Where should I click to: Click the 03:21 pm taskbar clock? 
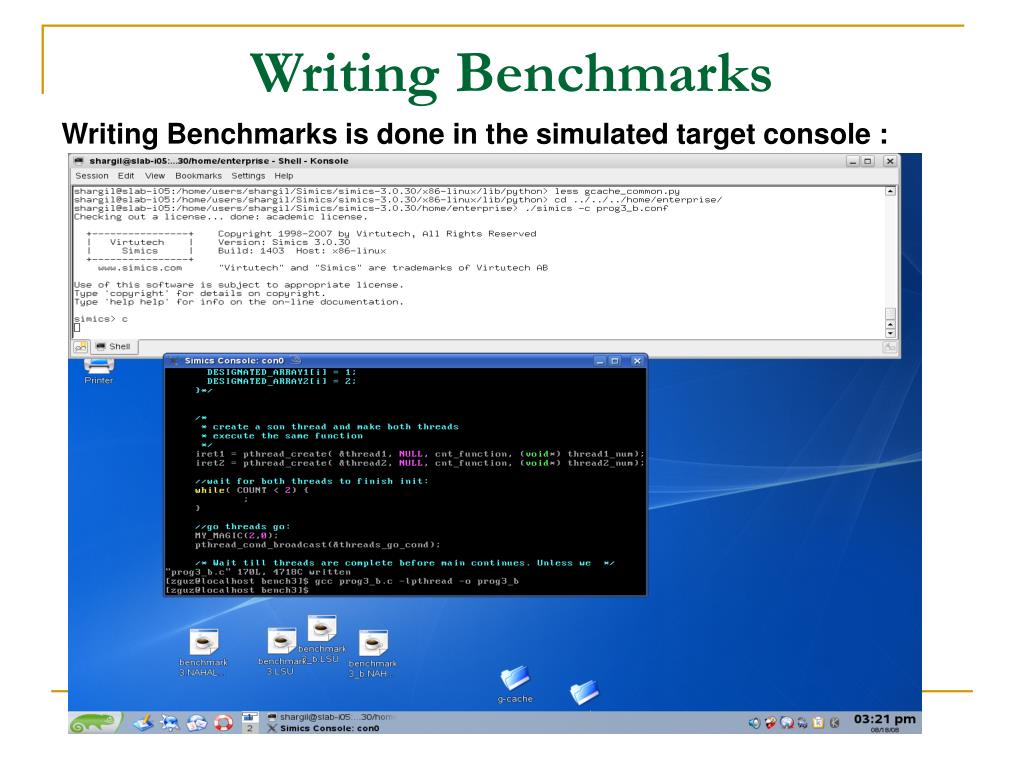coord(884,720)
